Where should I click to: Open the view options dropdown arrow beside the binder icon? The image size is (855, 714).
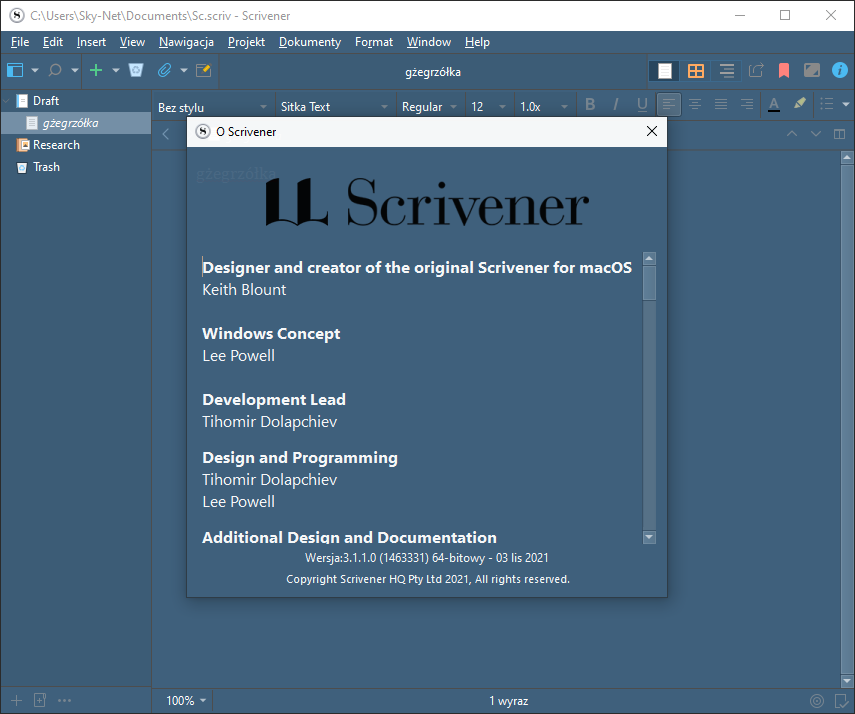pyautogui.click(x=35, y=70)
